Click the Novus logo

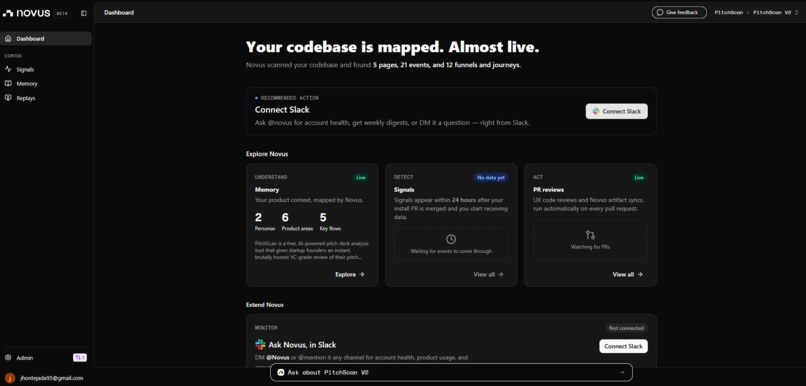click(27, 13)
